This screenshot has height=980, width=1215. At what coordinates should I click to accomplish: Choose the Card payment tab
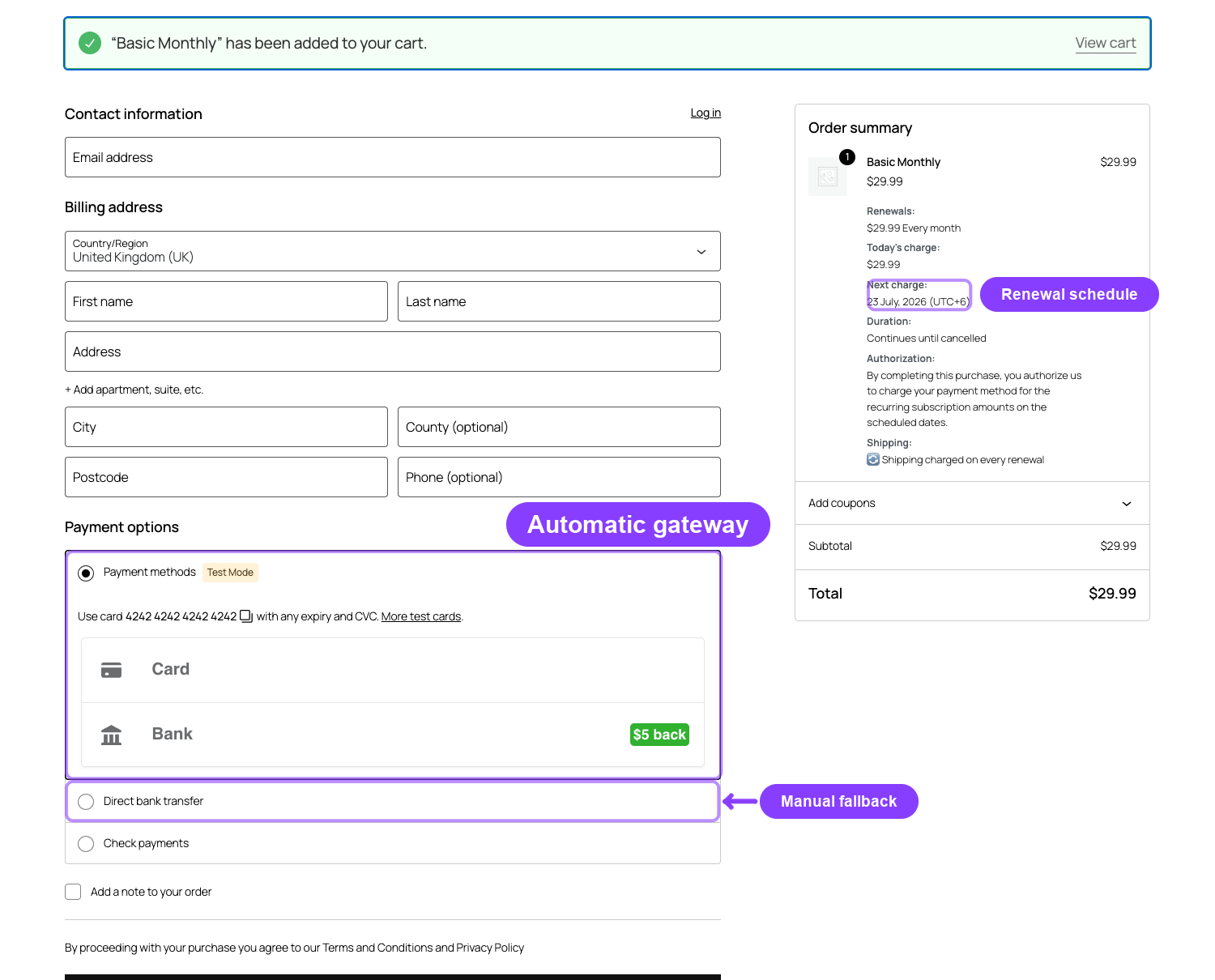393,670
